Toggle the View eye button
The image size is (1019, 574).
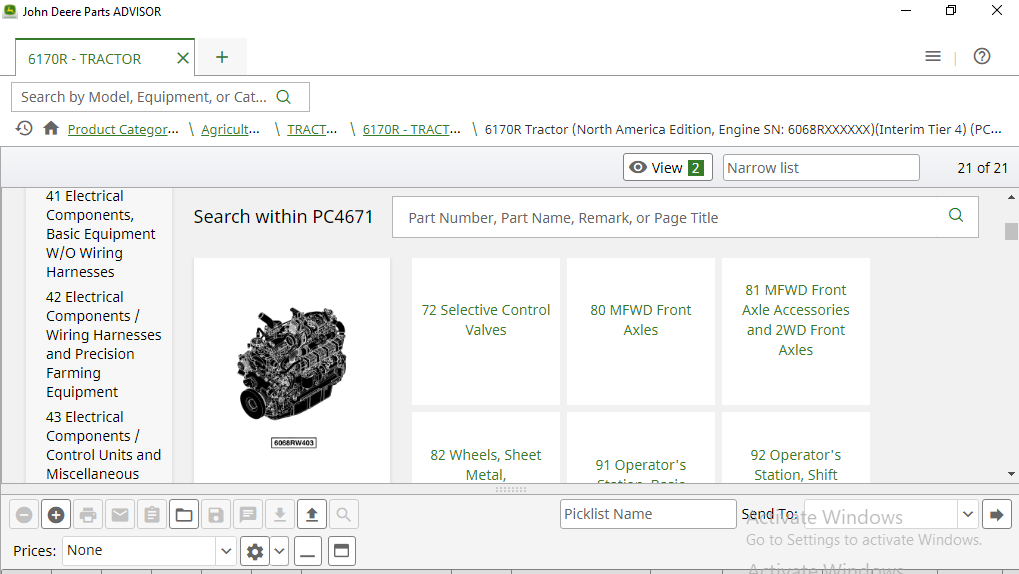pos(667,168)
